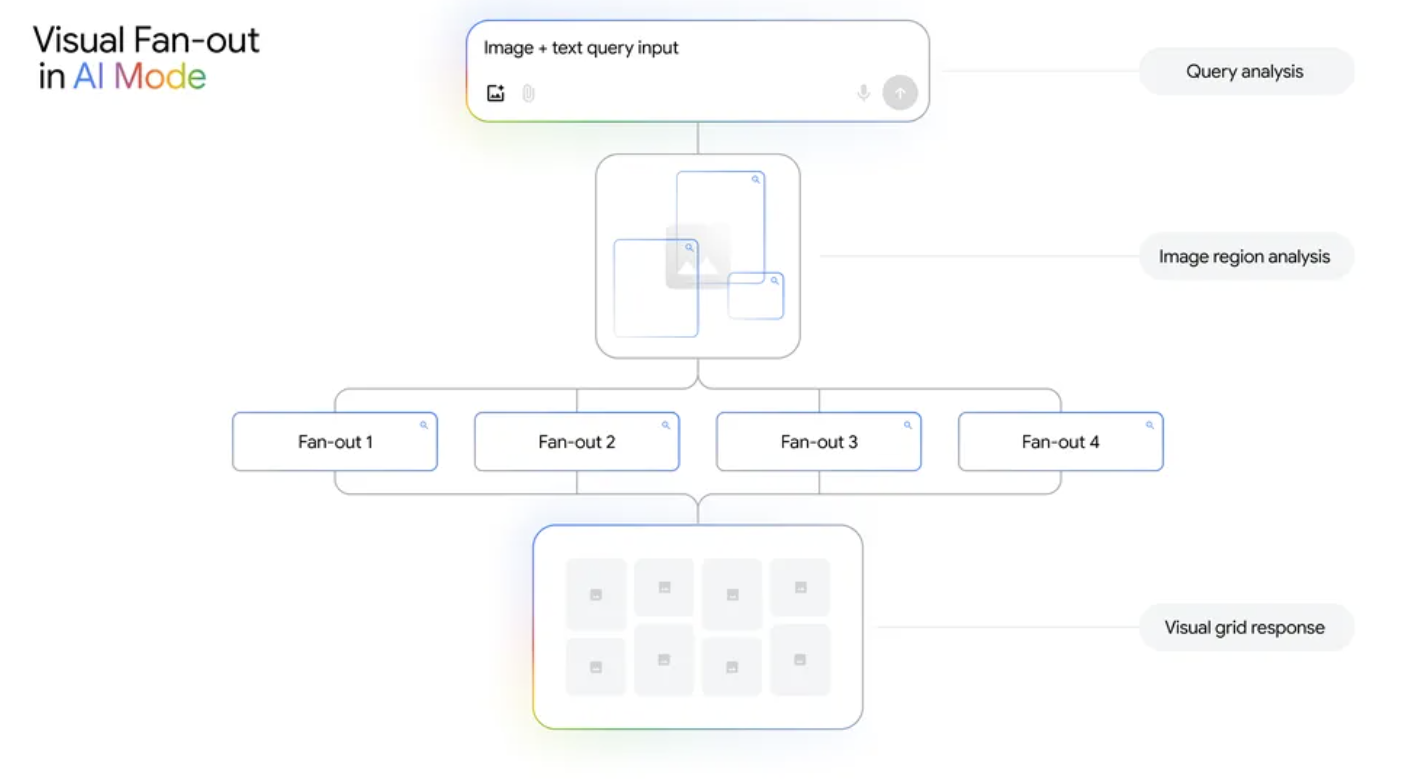
Task: Select the Visual grid response pill
Action: (x=1246, y=628)
